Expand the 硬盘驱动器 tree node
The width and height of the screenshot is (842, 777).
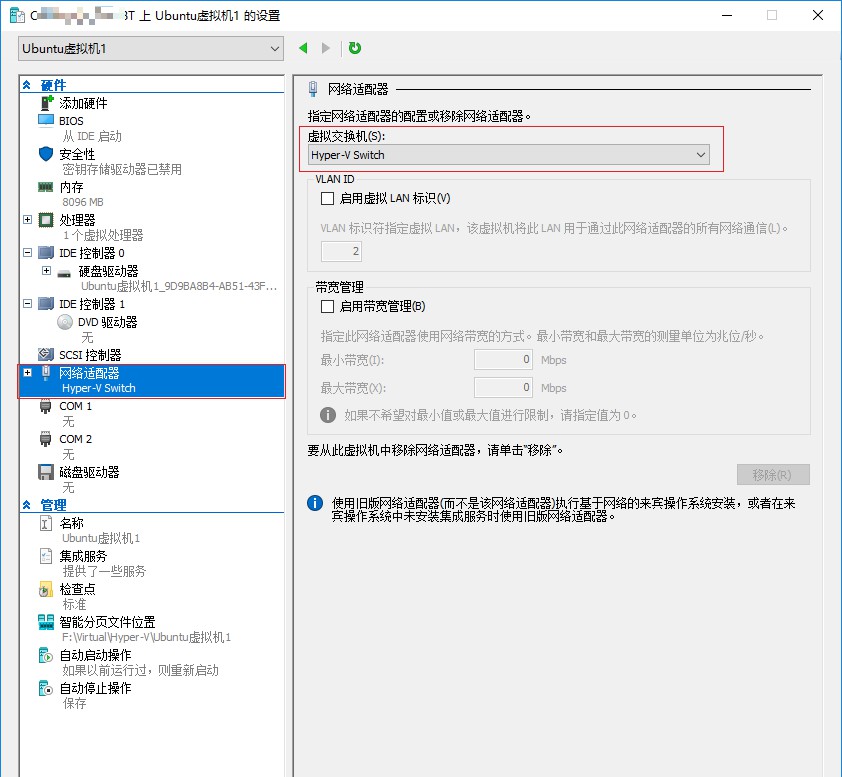pos(47,271)
